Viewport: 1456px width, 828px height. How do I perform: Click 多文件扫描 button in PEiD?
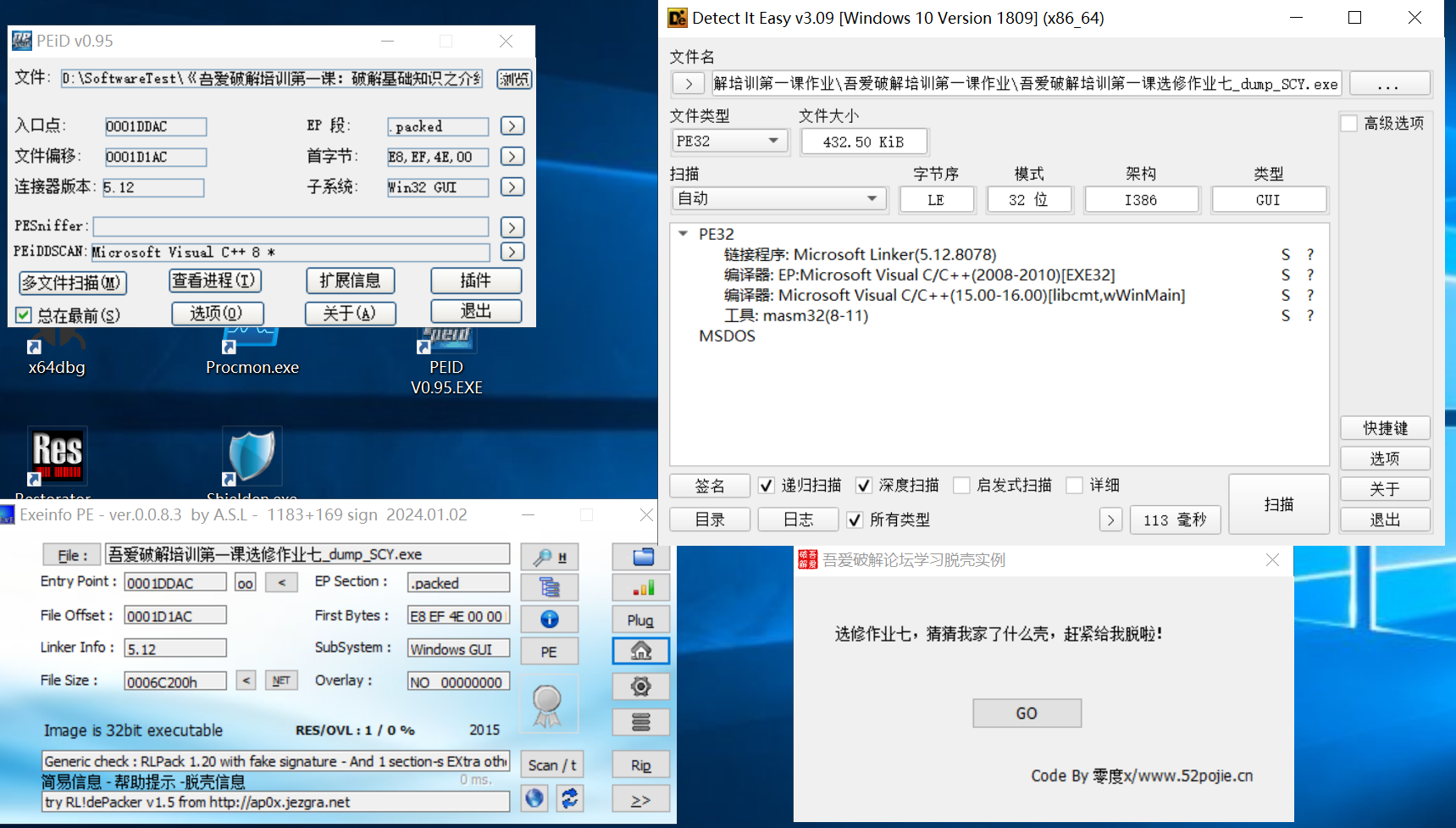[73, 282]
